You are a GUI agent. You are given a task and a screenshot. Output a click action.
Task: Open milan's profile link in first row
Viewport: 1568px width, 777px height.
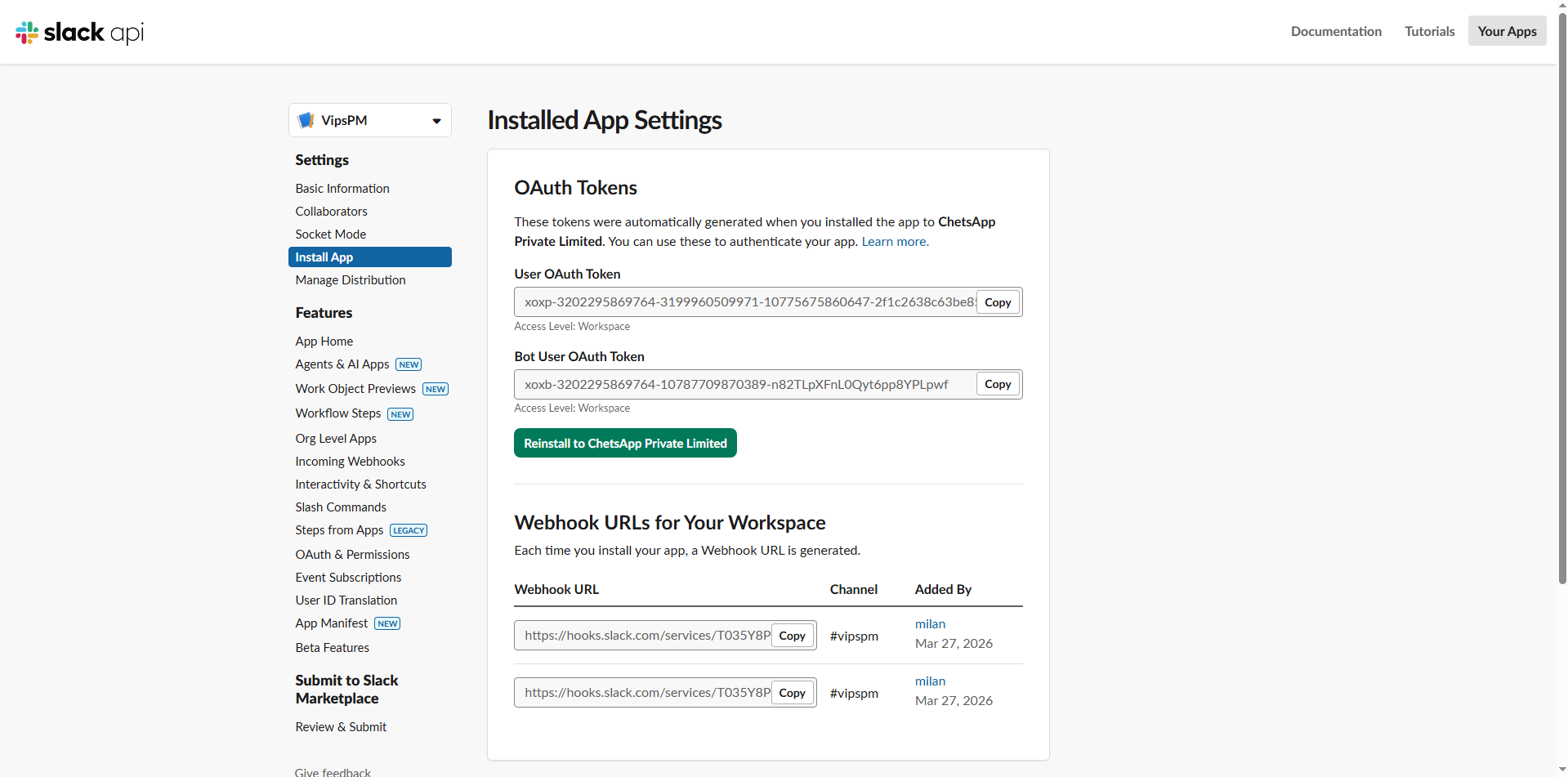pos(930,624)
